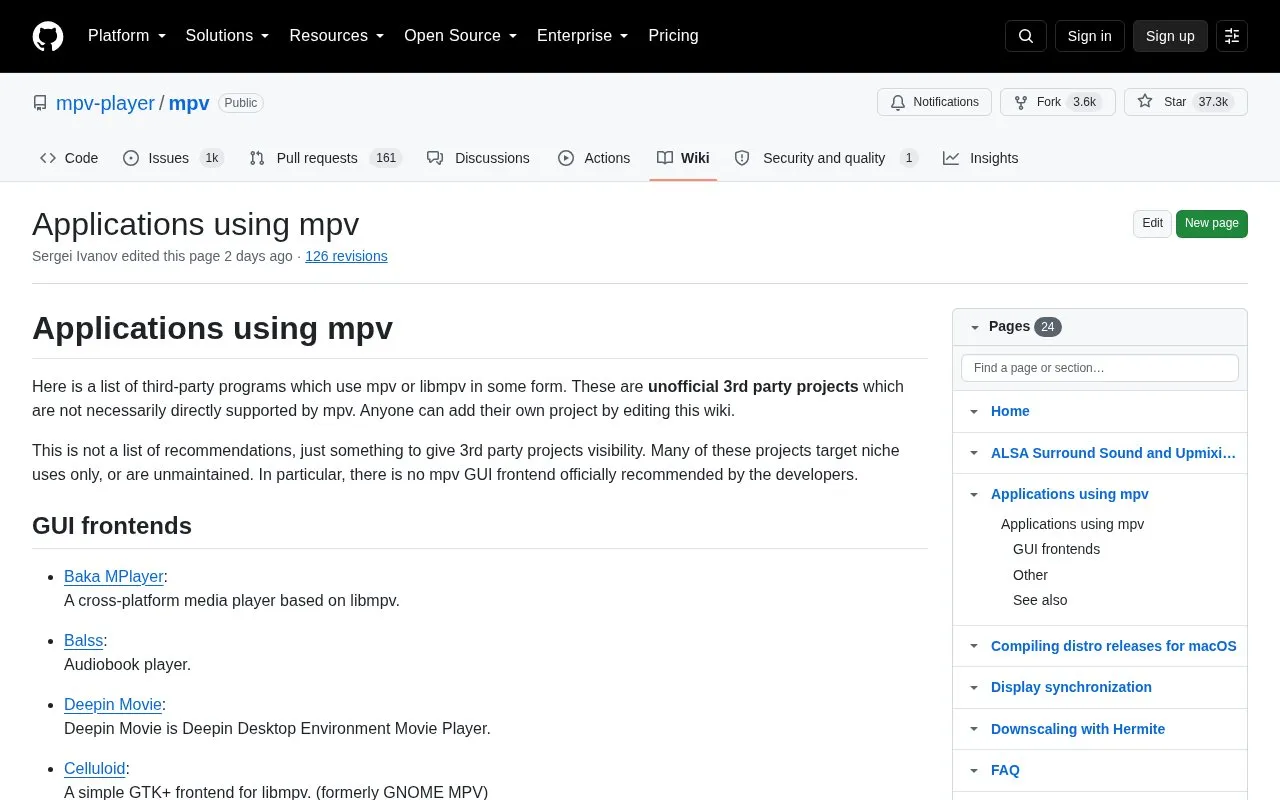Expand the Platform menu

(127, 36)
